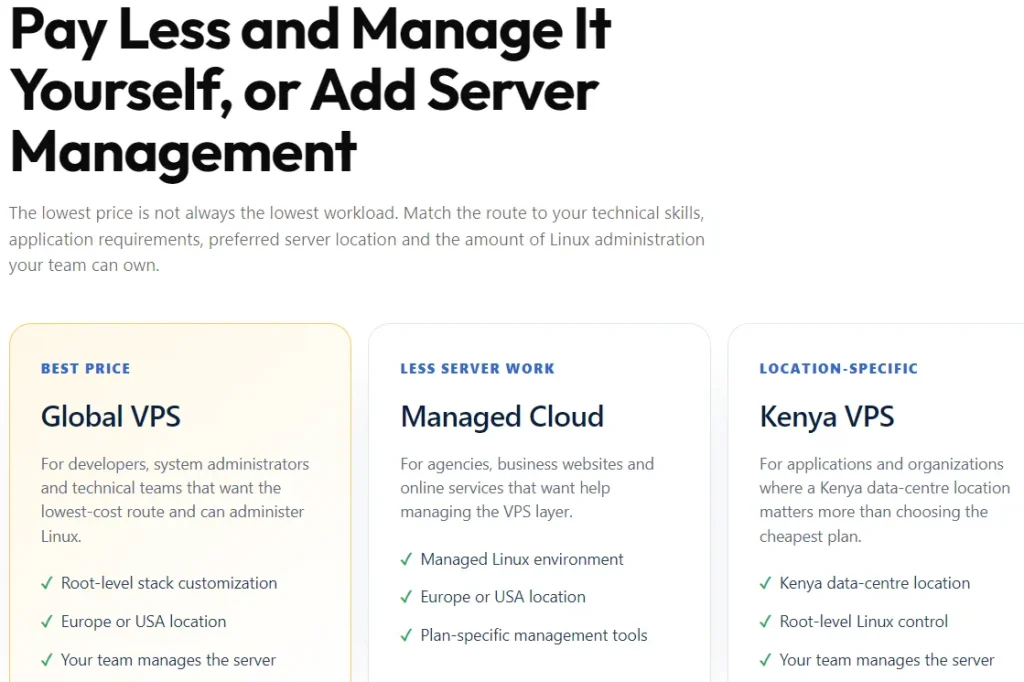The width and height of the screenshot is (1024, 682).
Task: Select the Global VPS card heading
Action: point(110,417)
